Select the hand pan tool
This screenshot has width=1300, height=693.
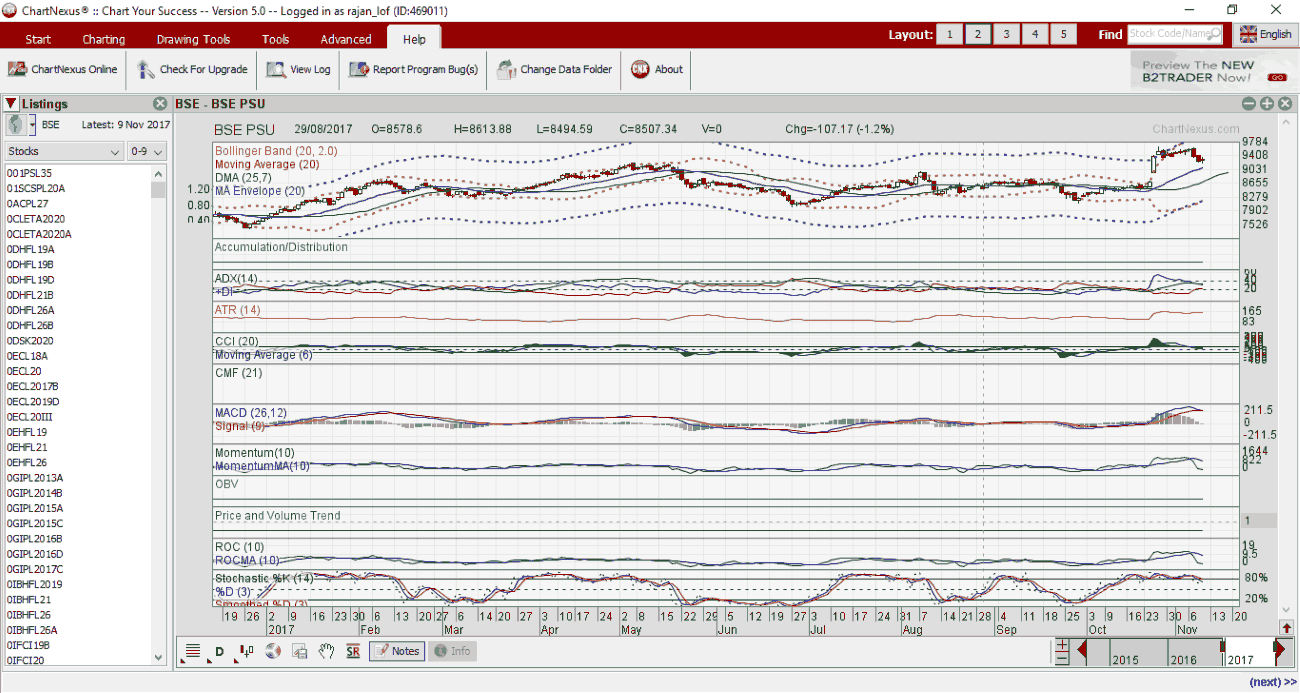pos(326,651)
